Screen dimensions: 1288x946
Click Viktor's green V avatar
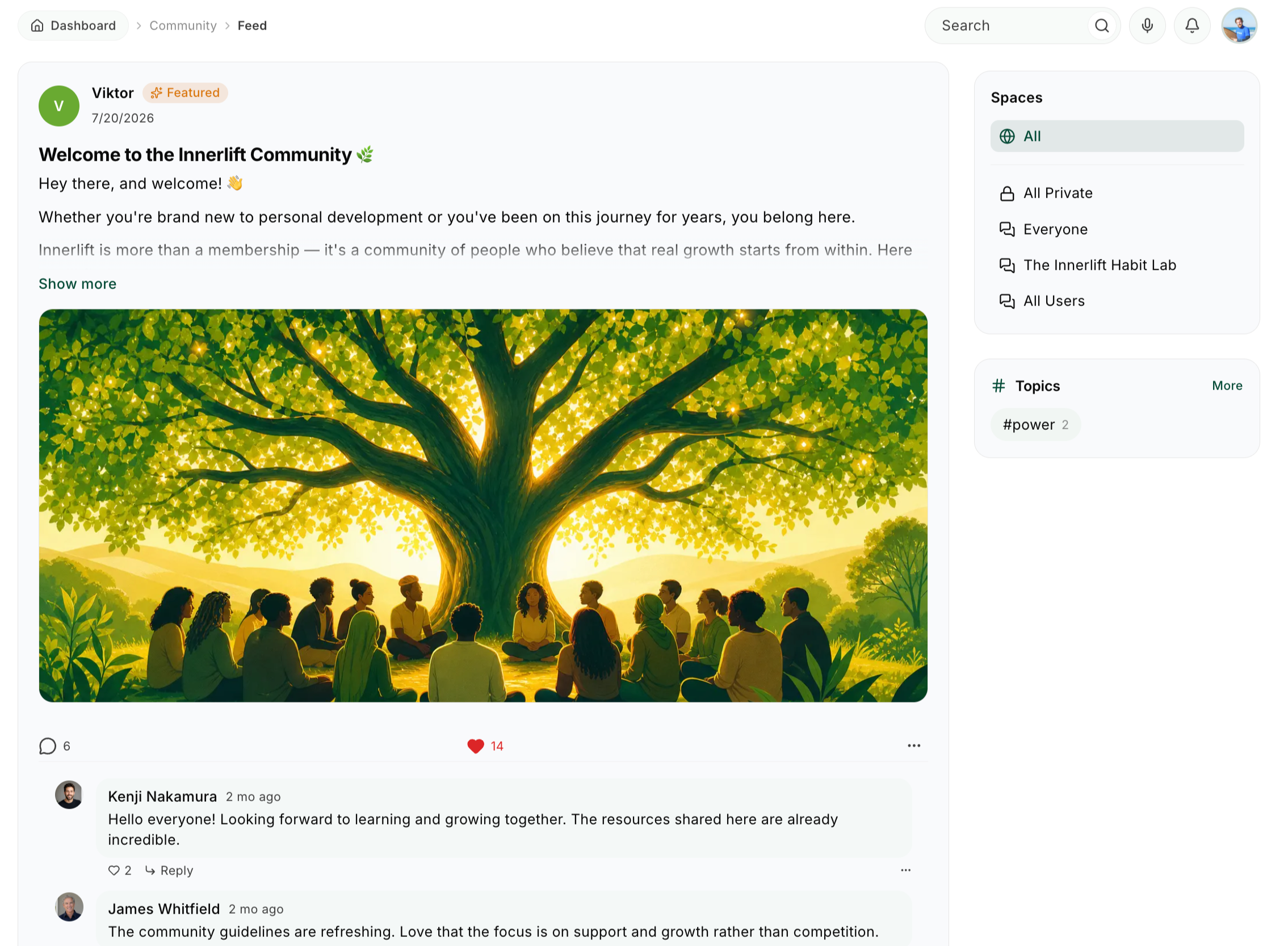pos(59,106)
